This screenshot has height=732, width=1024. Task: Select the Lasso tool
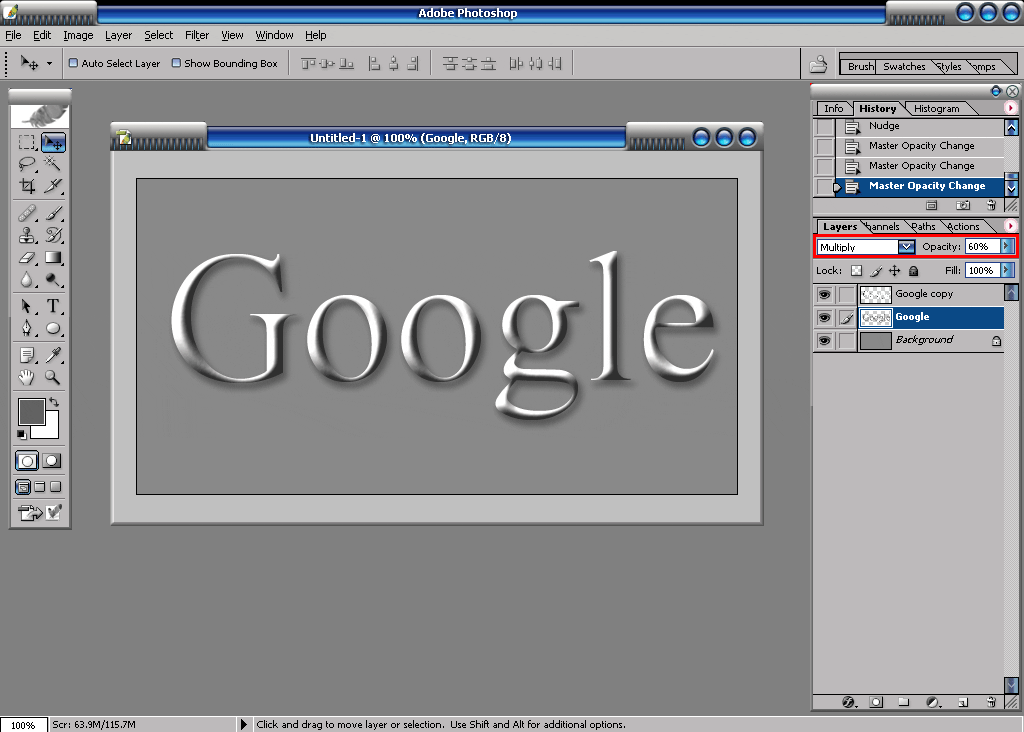tap(27, 163)
